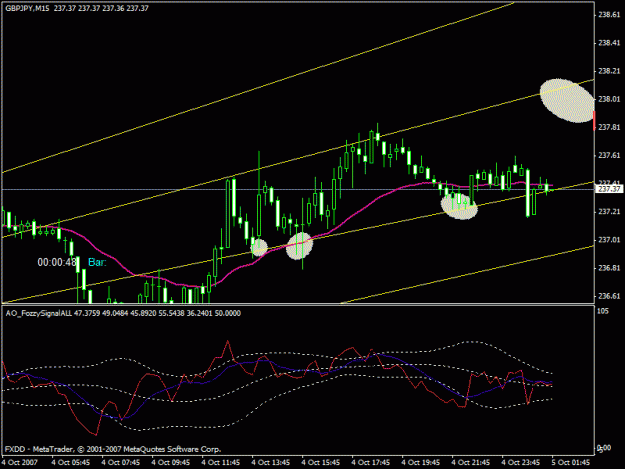
Task: Select the 4 Oct 21:45 time label
Action: 471,462
